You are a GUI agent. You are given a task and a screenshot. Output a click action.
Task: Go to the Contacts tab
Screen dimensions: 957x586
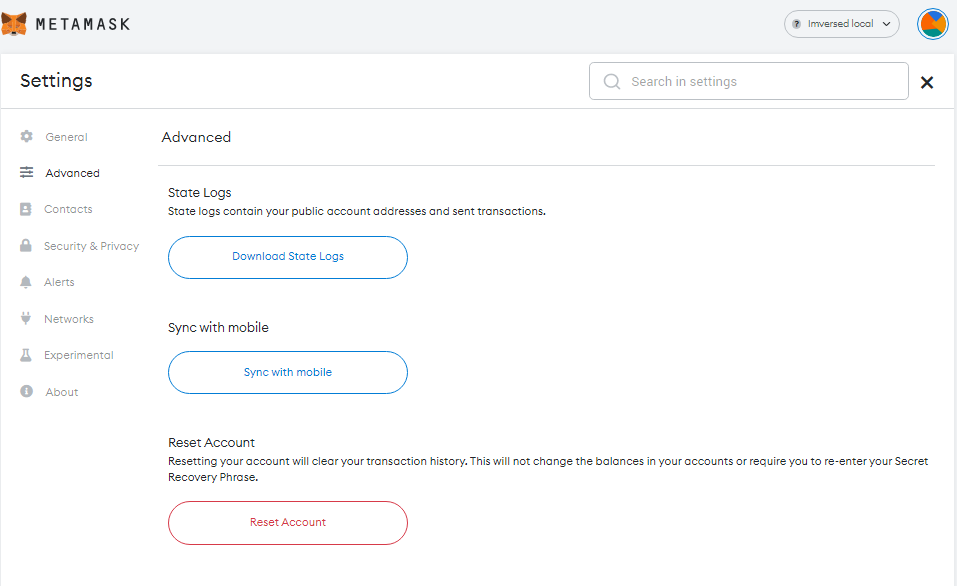pos(68,209)
